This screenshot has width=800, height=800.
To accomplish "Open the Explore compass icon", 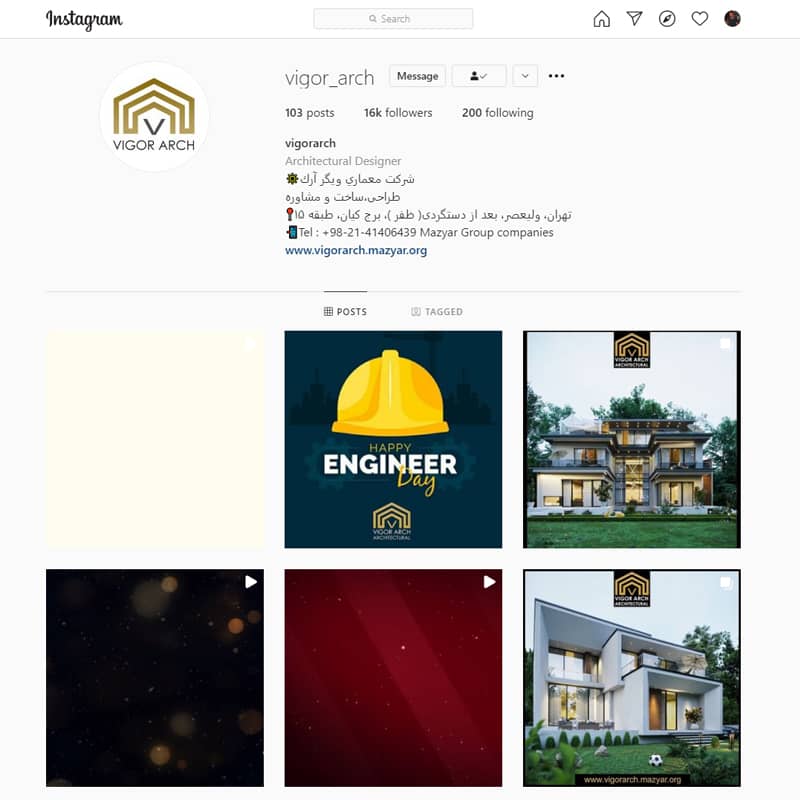I will pos(667,19).
